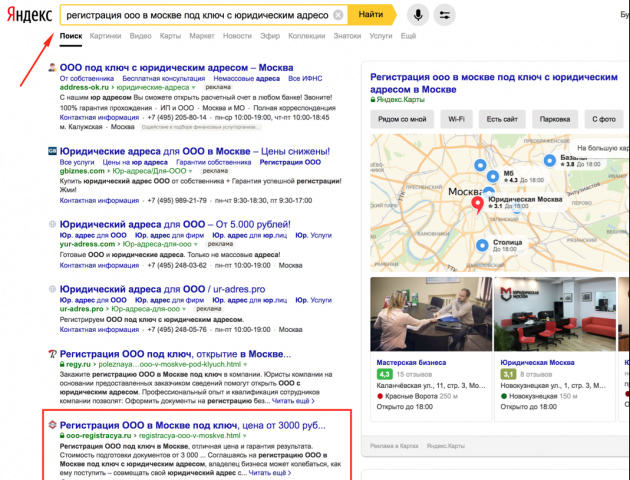This screenshot has width=630, height=480.
Task: Click the ur-adres.pro globe favicon
Action: coord(52,289)
